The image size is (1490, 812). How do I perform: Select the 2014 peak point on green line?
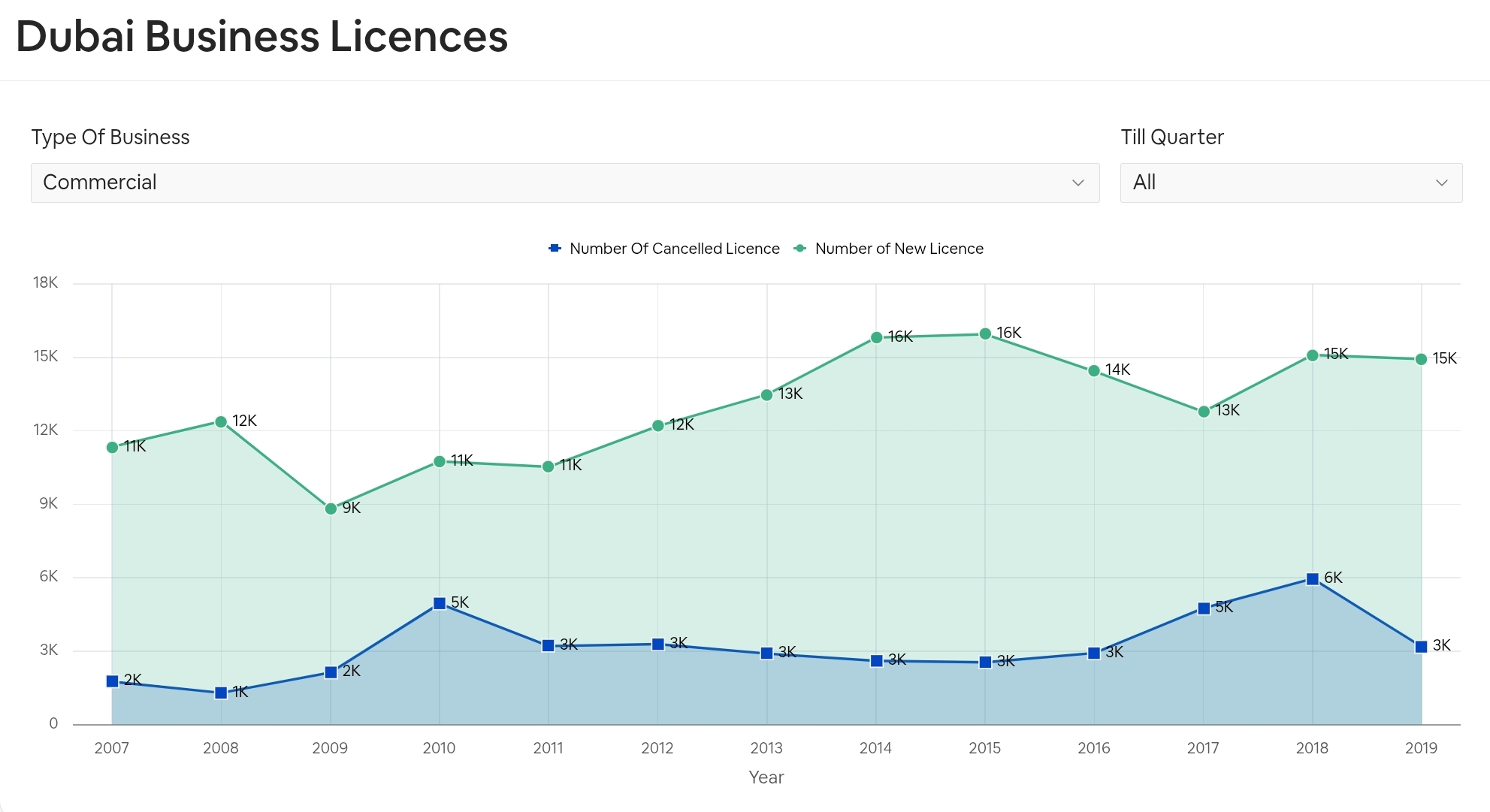(x=875, y=338)
